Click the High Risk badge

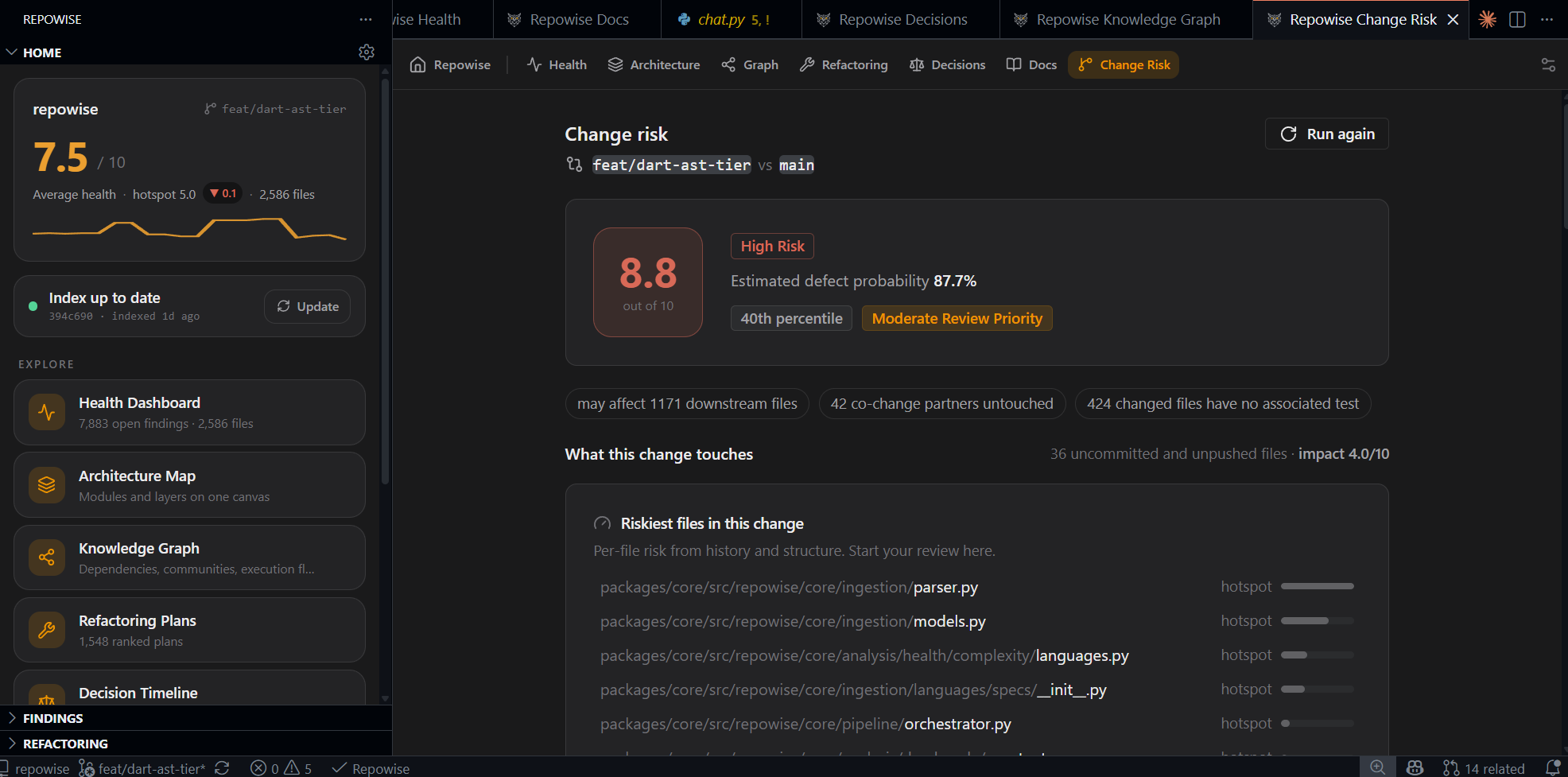coord(772,246)
